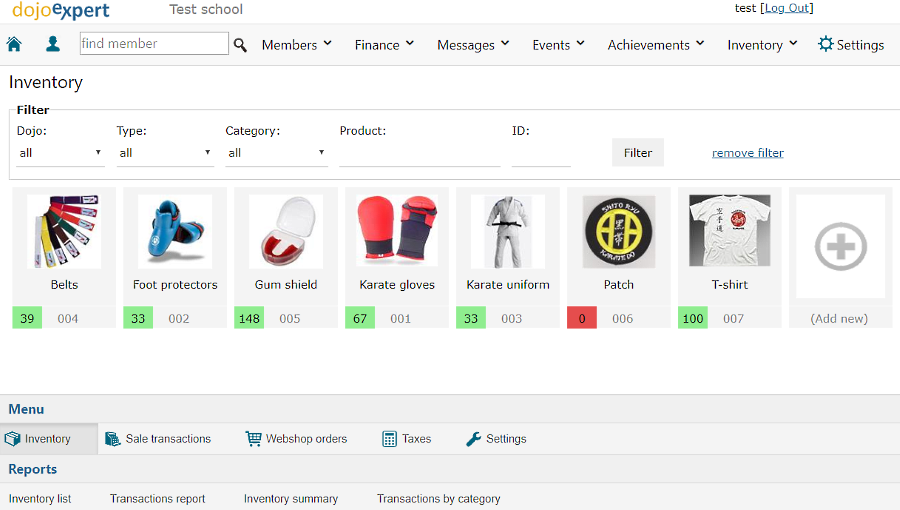900x510 pixels.
Task: Click product ID 002 under Foot protectors
Action: pos(179,318)
